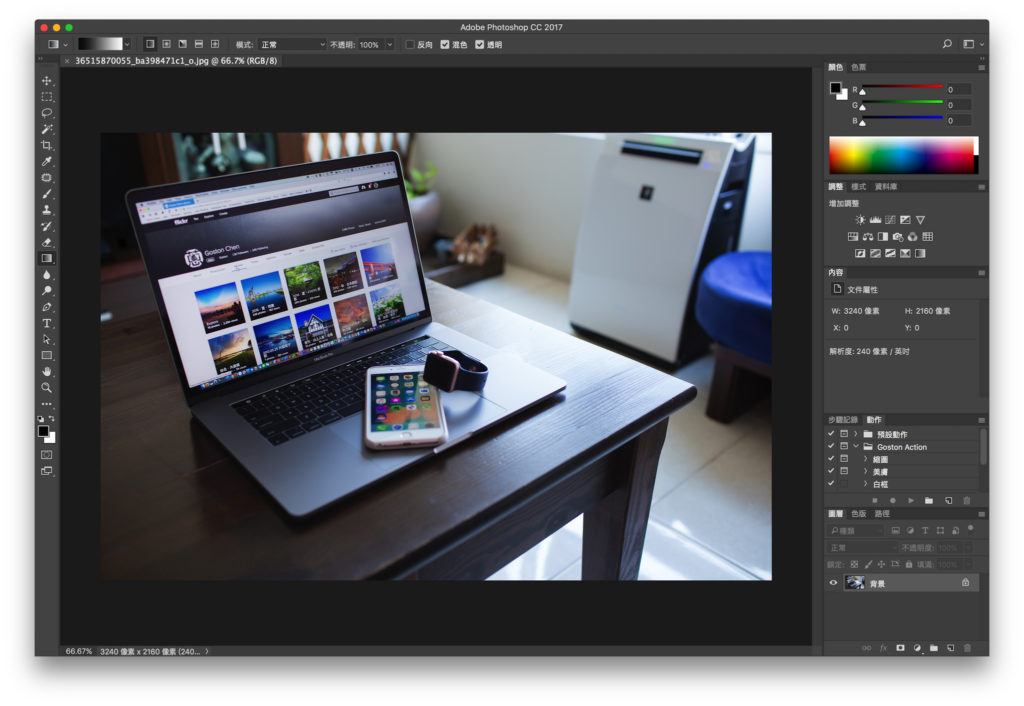Viewport: 1024px width, 706px height.
Task: Select the Rectangular Marquee tool
Action: pos(46,97)
